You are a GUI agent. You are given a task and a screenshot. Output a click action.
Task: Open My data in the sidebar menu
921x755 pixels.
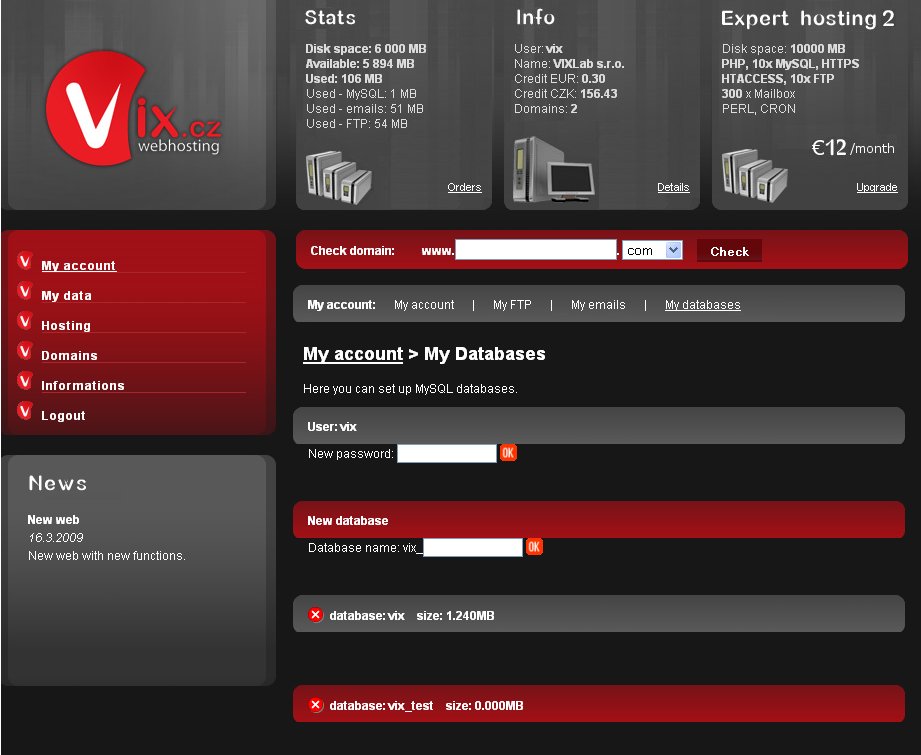(x=66, y=296)
